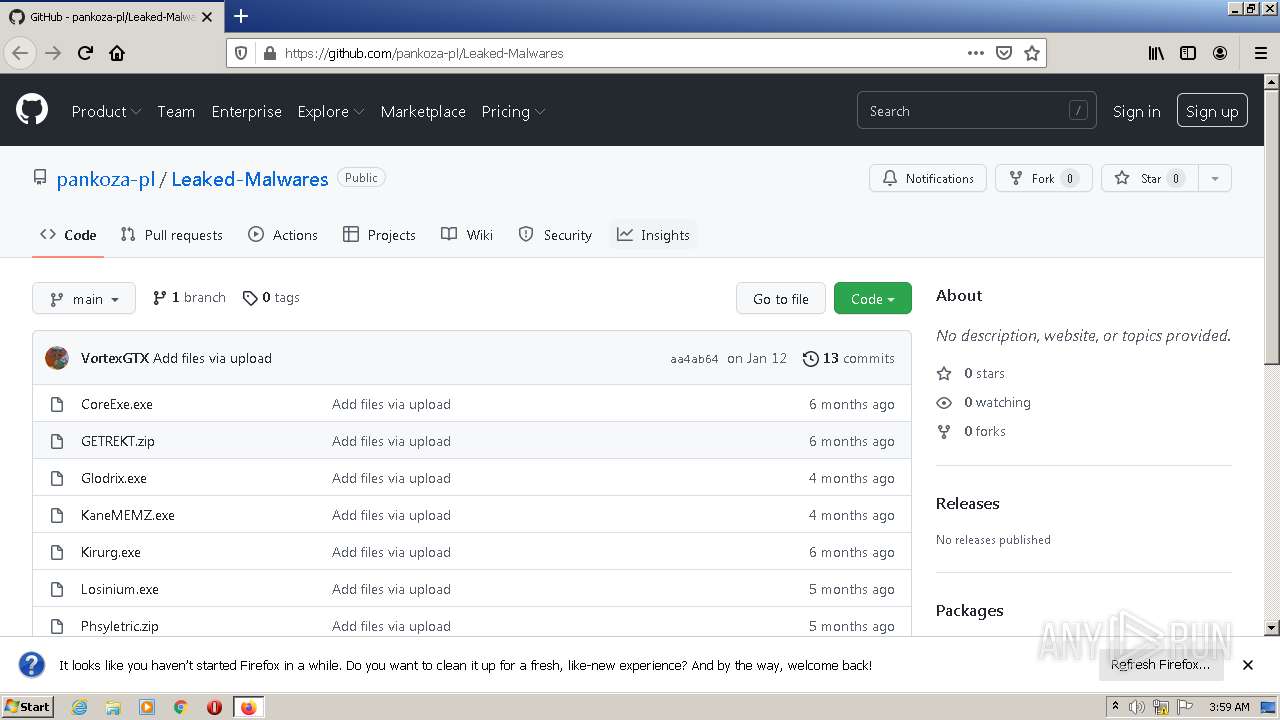Fork the repository with Fork button
This screenshot has height=720, width=1280.
coord(1043,178)
